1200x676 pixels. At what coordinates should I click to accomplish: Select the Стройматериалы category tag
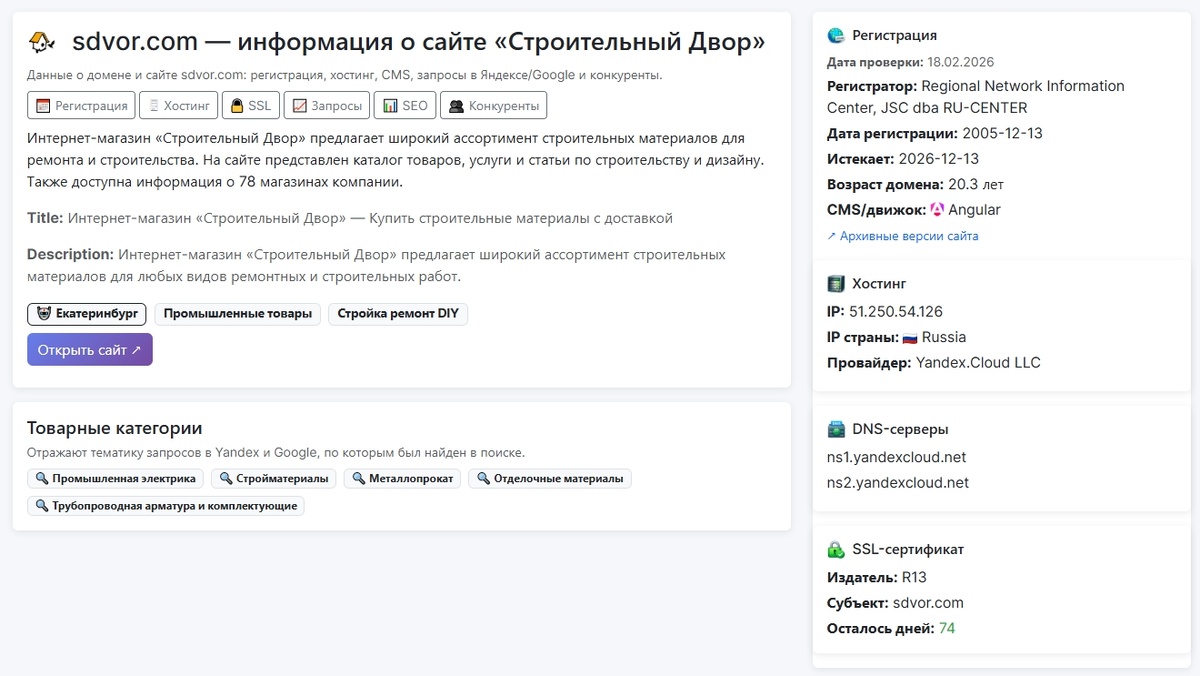[x=273, y=478]
